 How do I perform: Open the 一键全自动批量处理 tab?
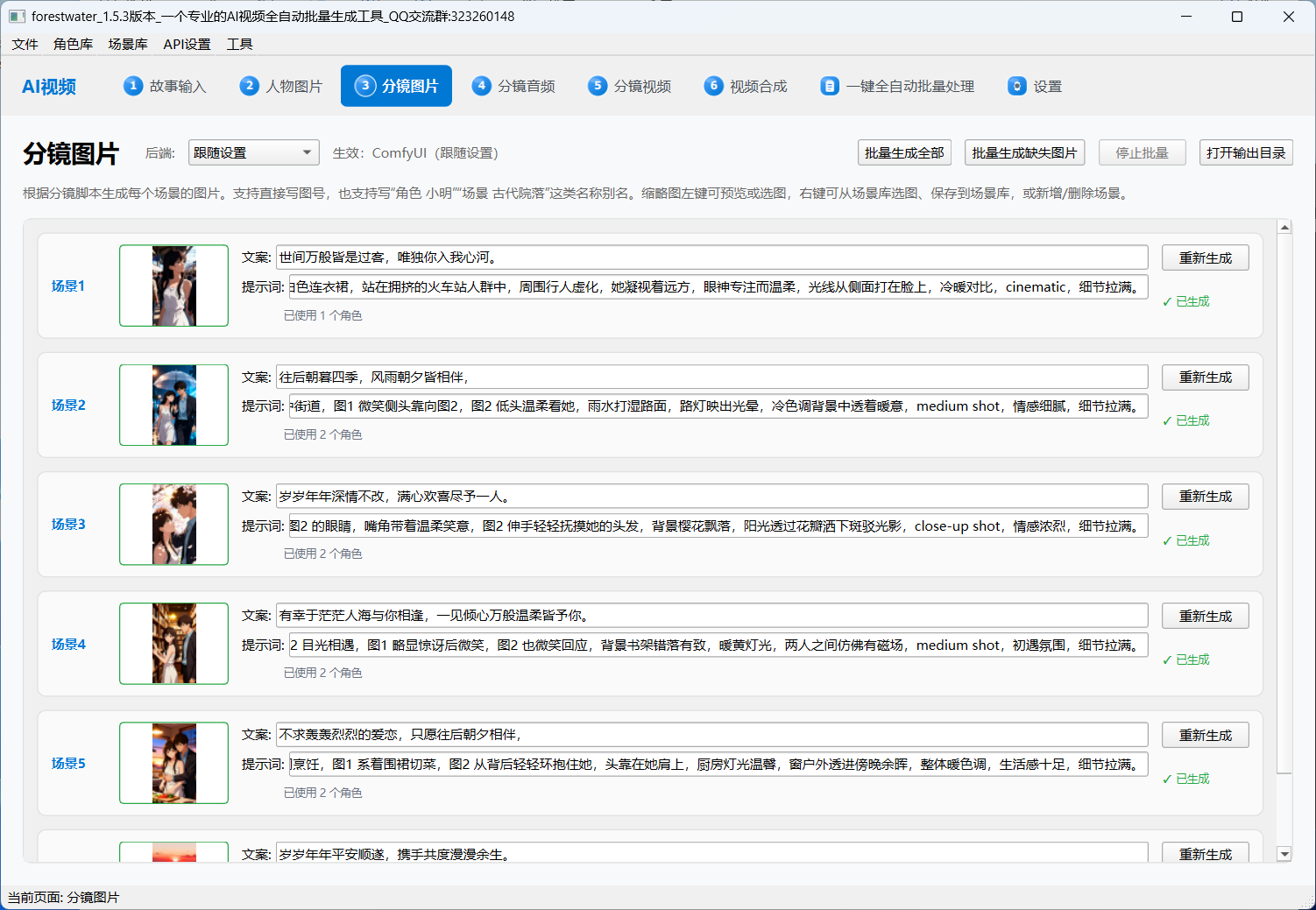[x=898, y=86]
